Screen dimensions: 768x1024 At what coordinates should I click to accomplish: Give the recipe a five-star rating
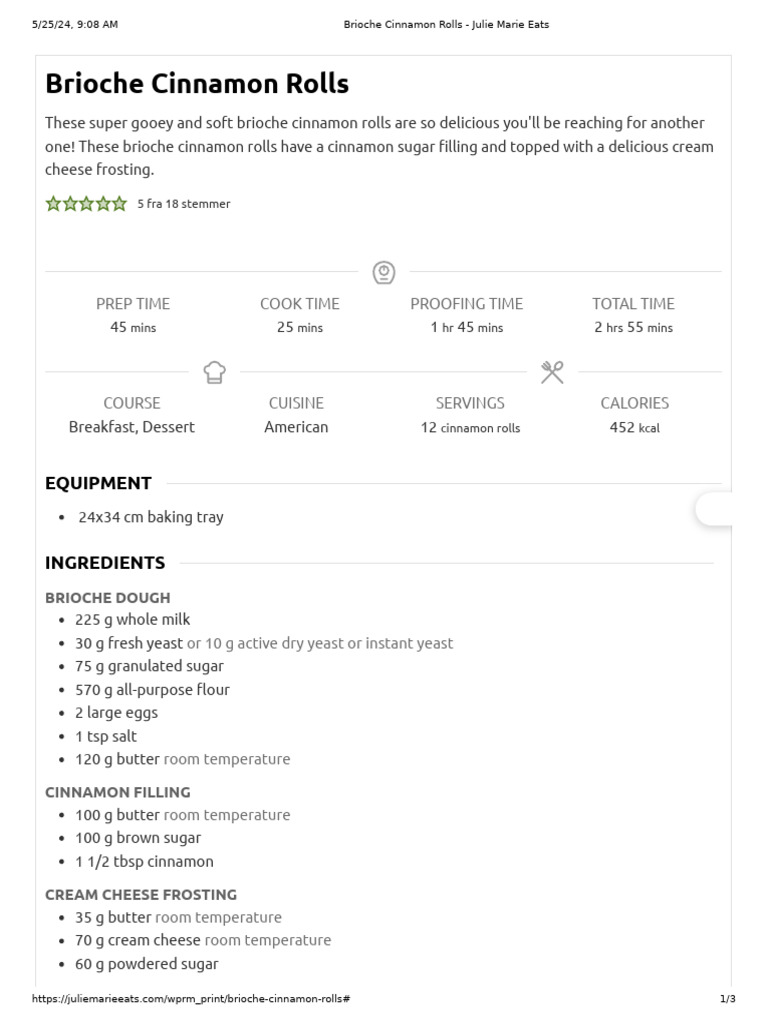(x=119, y=204)
